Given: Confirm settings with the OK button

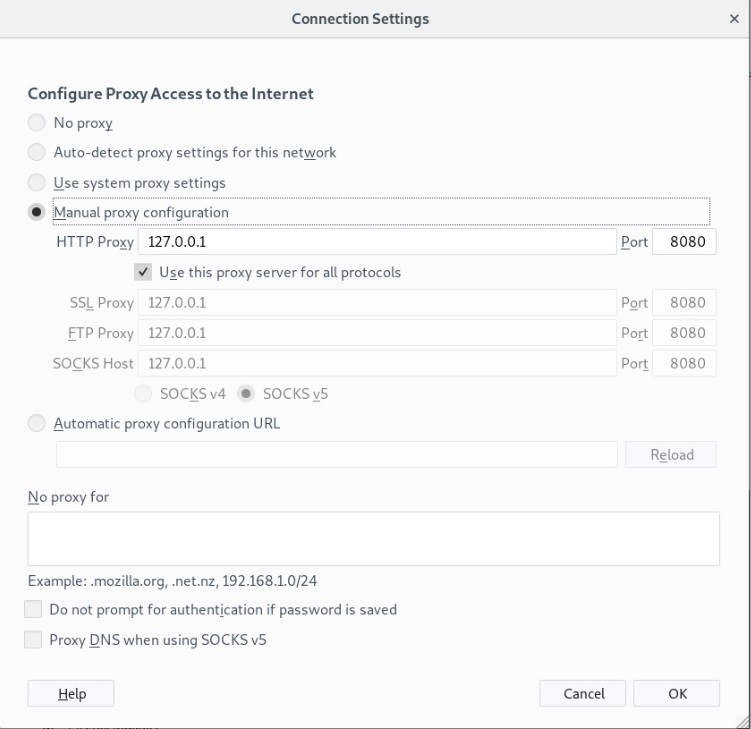Looking at the screenshot, I should pos(678,694).
